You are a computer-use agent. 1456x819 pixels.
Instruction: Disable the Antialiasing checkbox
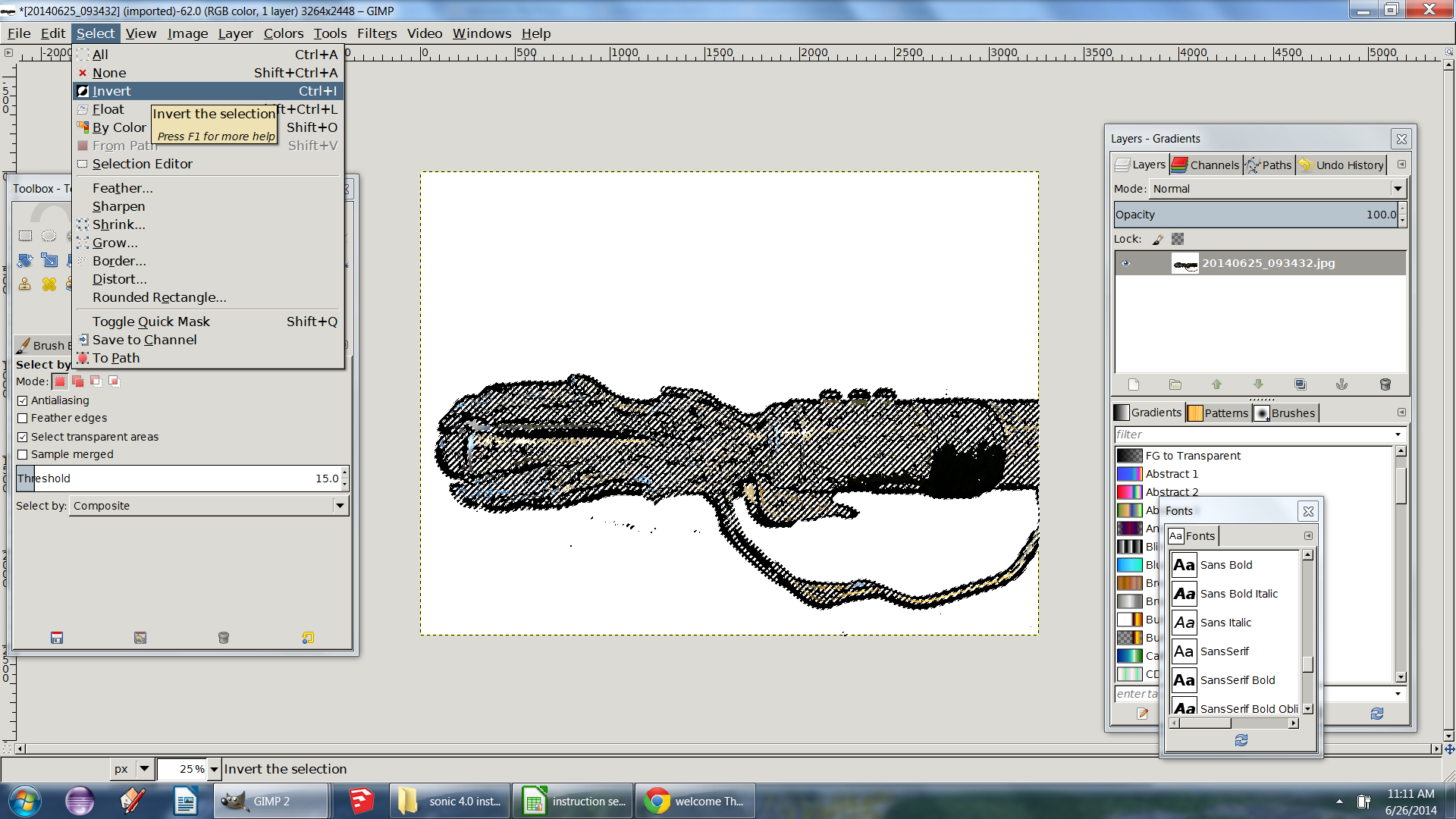[x=23, y=400]
